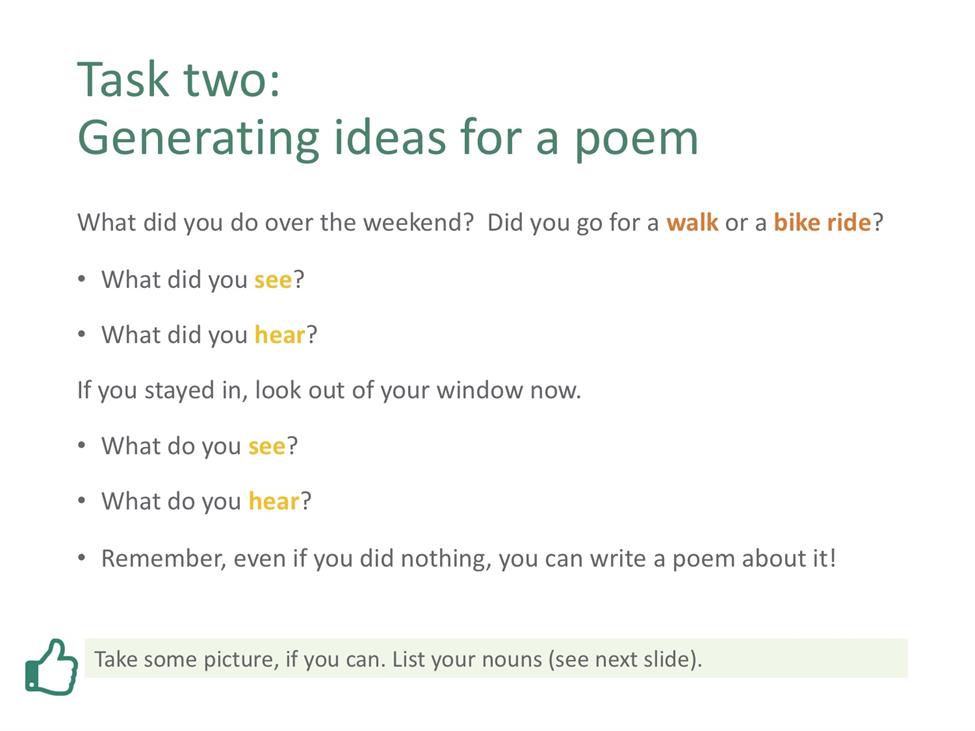Click the bullet before 'What did you see?'
This screenshot has width=975, height=731.
pyautogui.click(x=81, y=279)
